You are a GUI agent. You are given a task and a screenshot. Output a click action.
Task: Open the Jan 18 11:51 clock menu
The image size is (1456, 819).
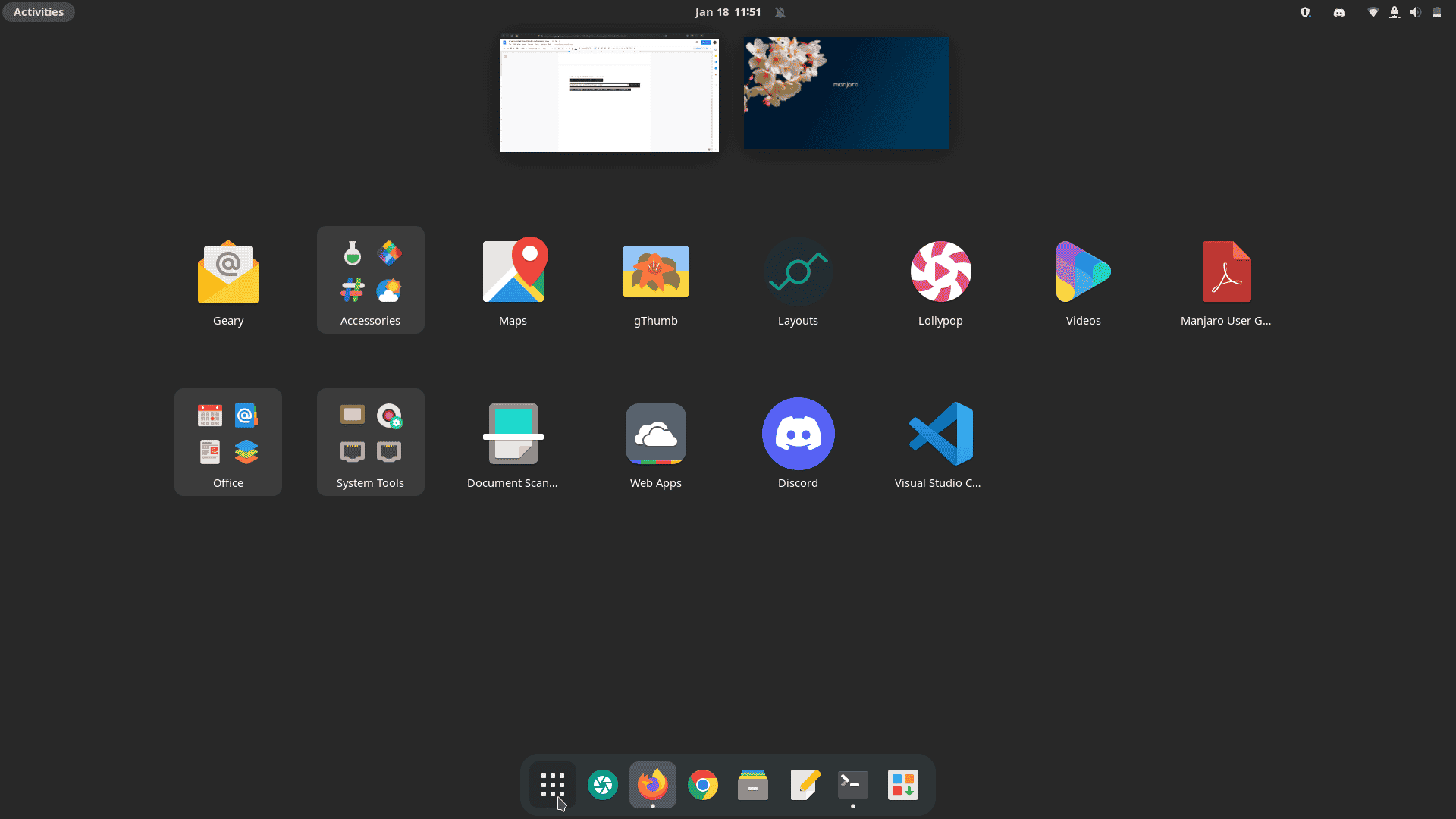tap(728, 12)
